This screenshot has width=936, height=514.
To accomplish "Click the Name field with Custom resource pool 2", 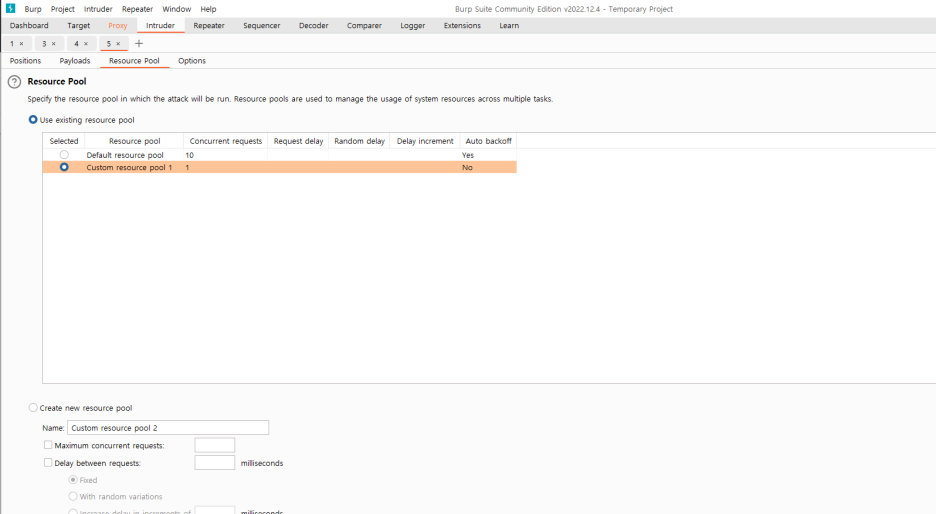I will coord(168,427).
